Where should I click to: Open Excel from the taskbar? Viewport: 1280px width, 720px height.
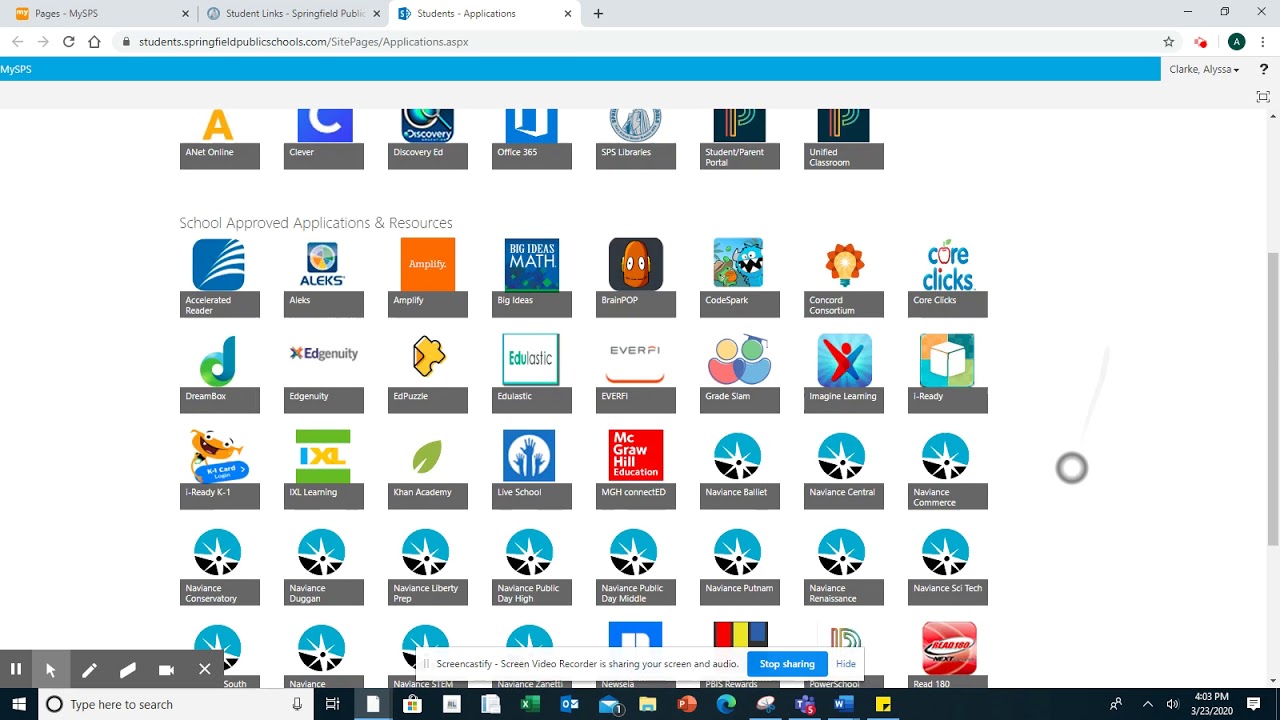tap(530, 704)
